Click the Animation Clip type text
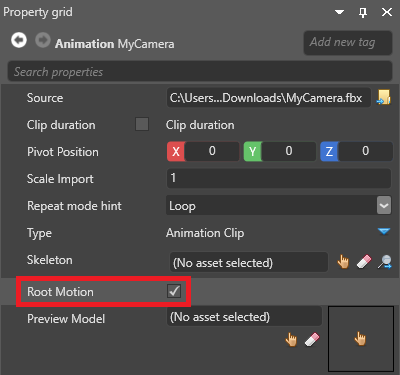Image resolution: width=400 pixels, height=375 pixels. tap(205, 233)
